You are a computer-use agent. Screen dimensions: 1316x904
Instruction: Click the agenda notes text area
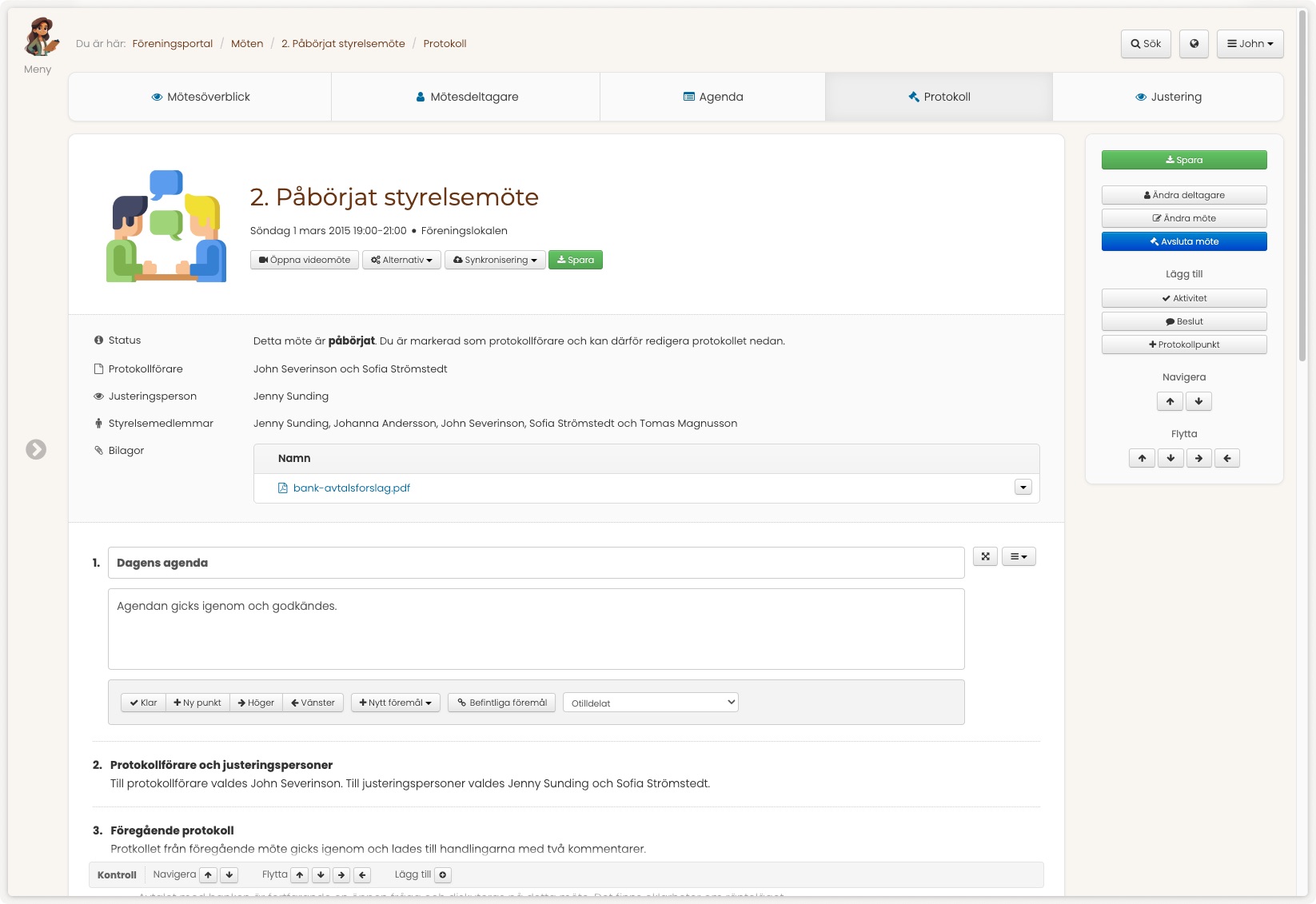pyautogui.click(x=536, y=629)
